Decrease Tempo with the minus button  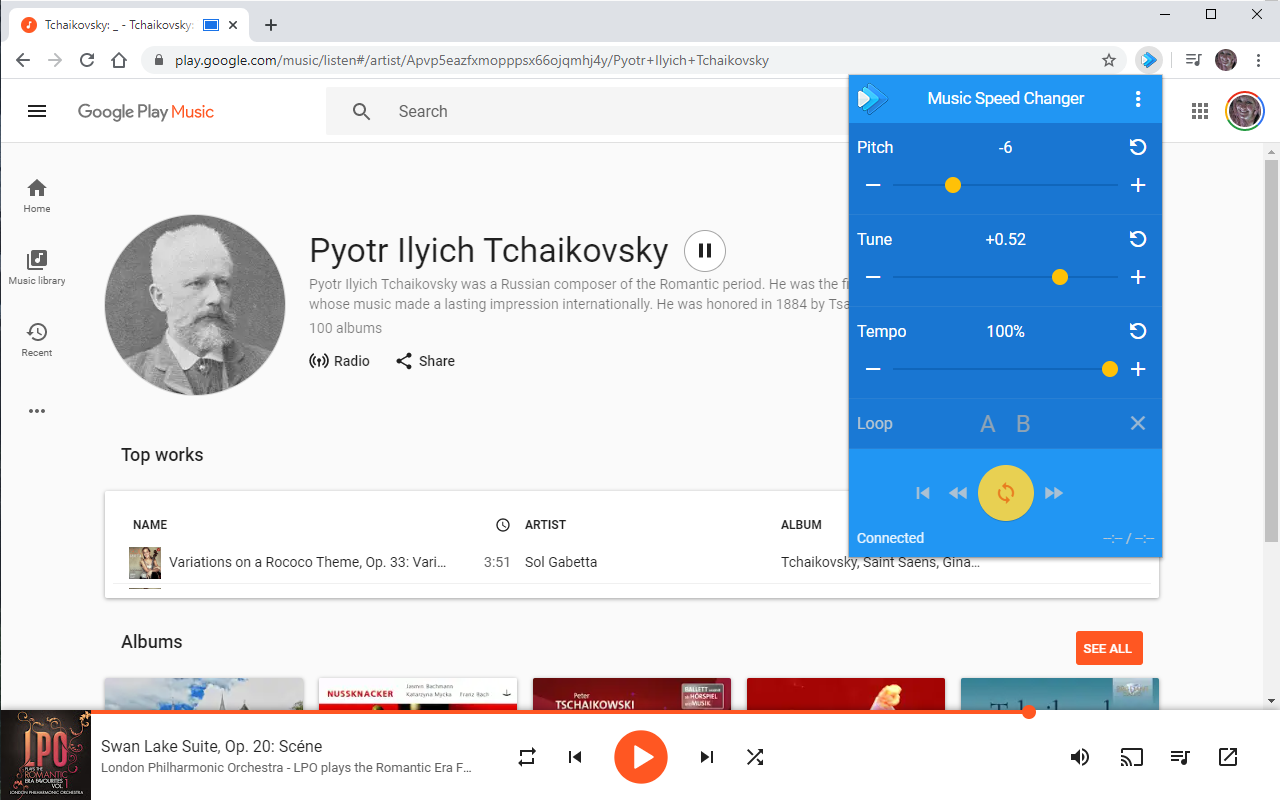click(x=873, y=369)
